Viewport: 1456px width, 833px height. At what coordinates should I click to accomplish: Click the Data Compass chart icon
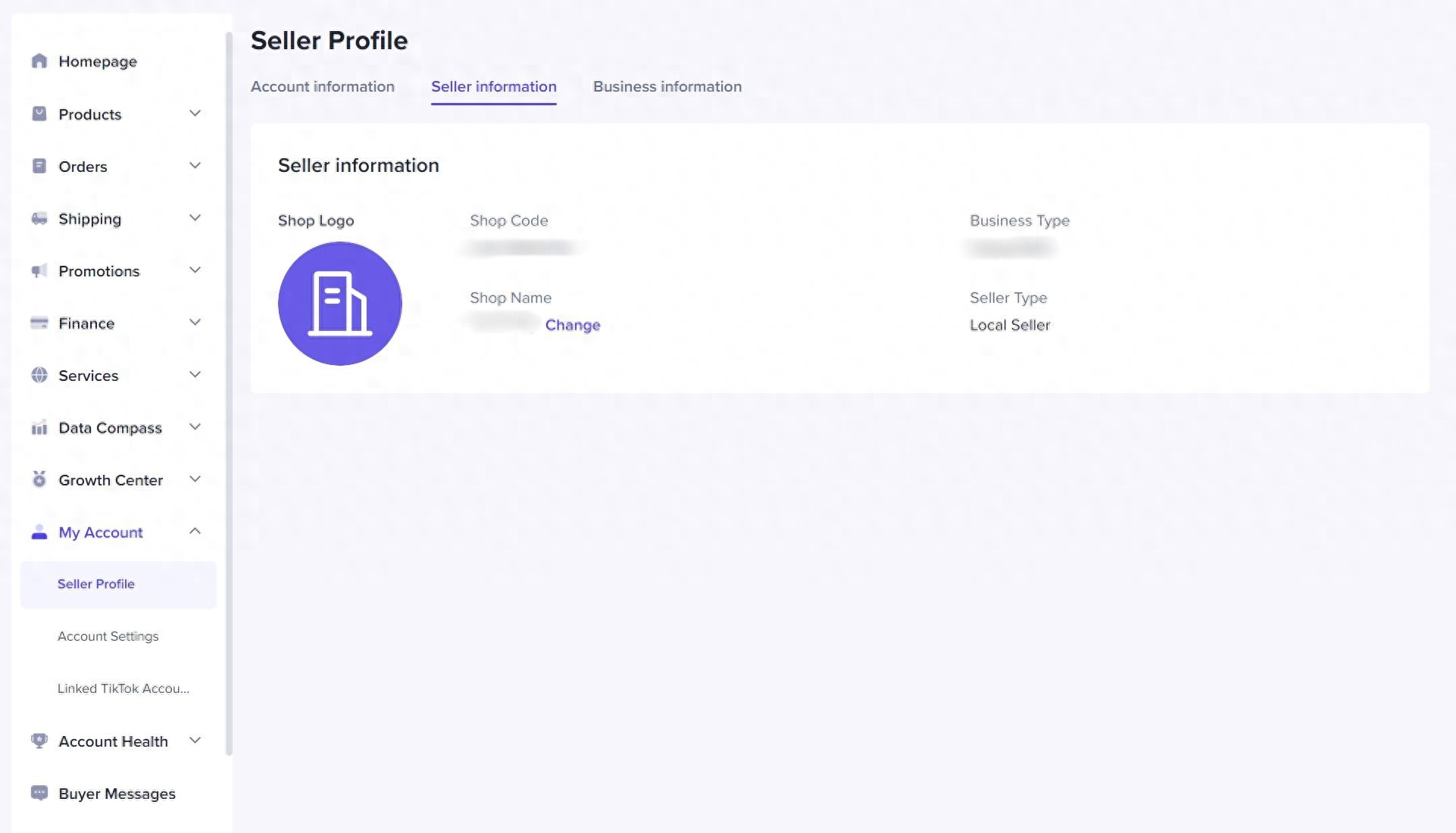(x=39, y=428)
